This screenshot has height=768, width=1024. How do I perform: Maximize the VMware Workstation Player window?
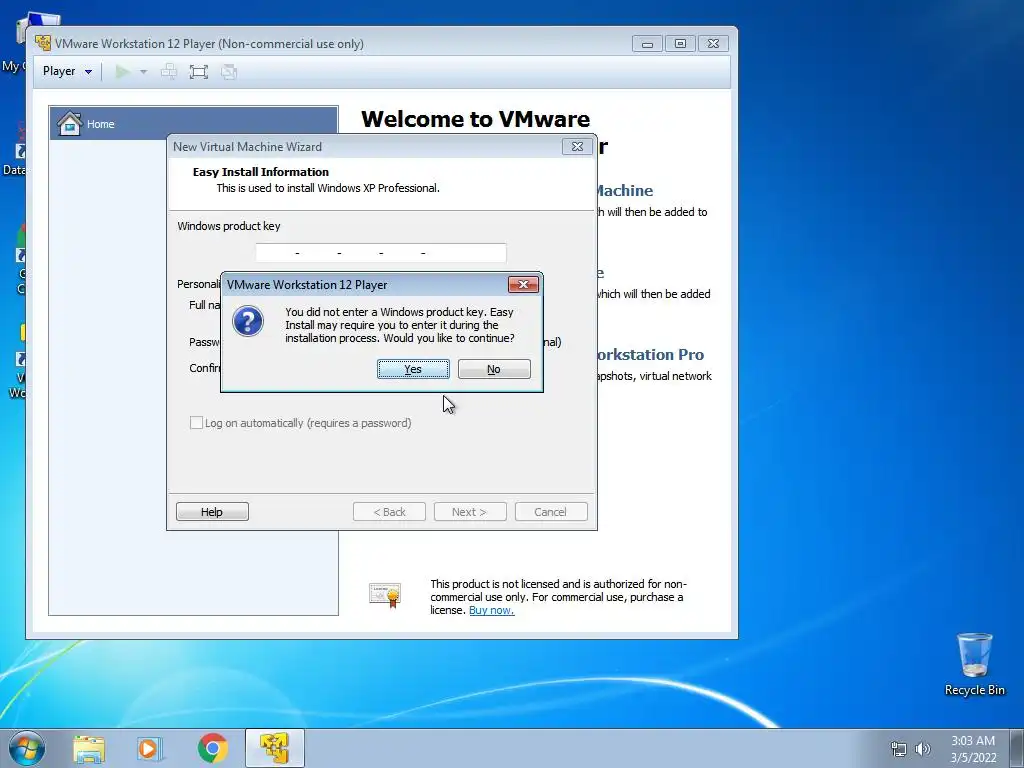(680, 44)
